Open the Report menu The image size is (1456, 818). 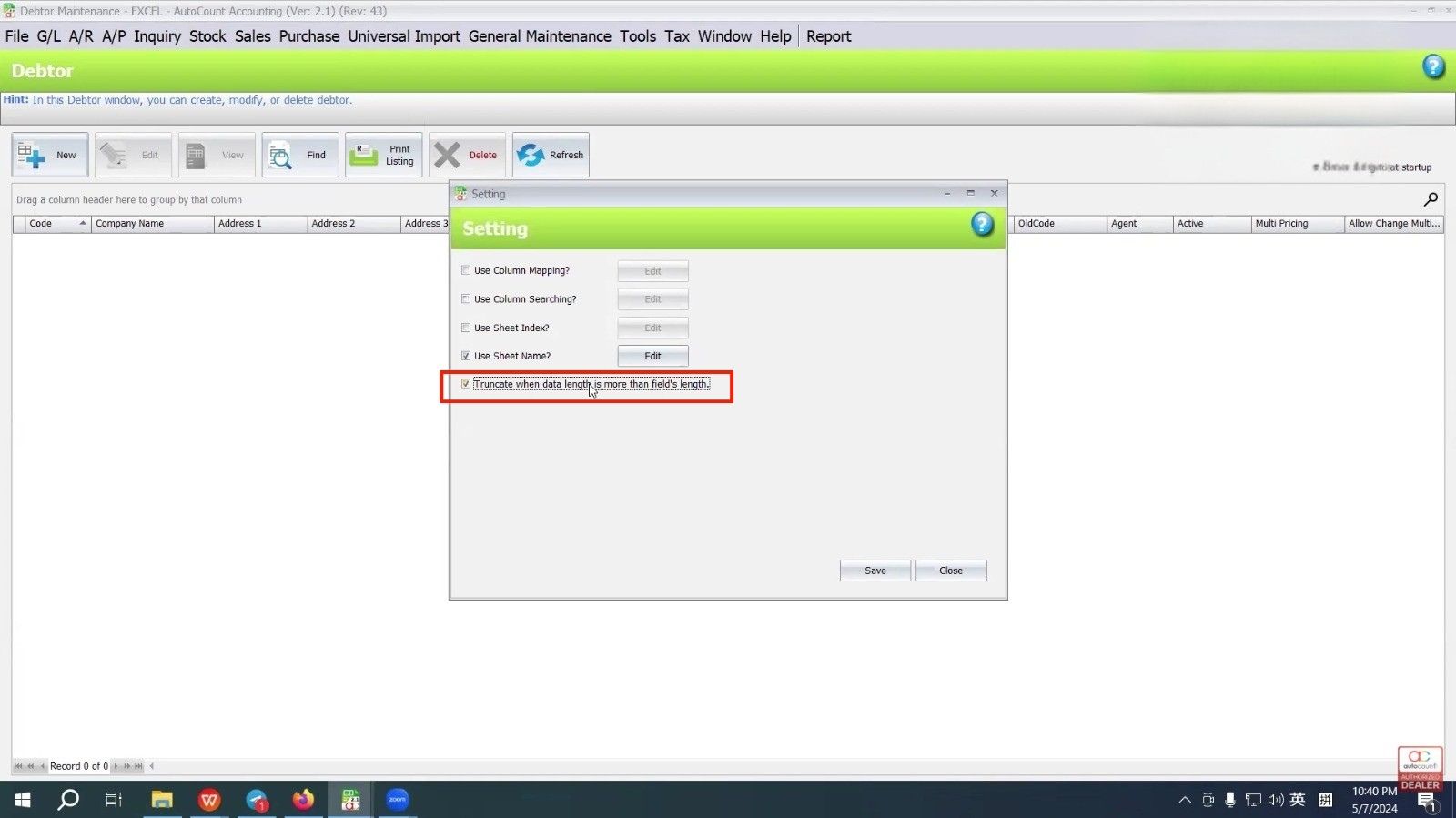pos(828,36)
